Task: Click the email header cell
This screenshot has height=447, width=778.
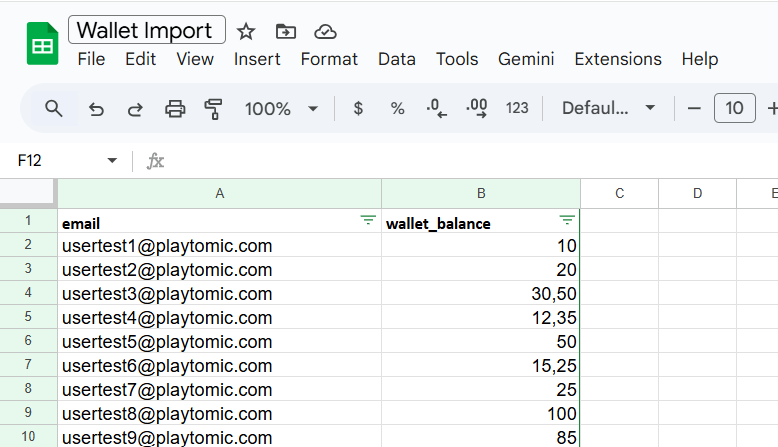Action: point(219,221)
